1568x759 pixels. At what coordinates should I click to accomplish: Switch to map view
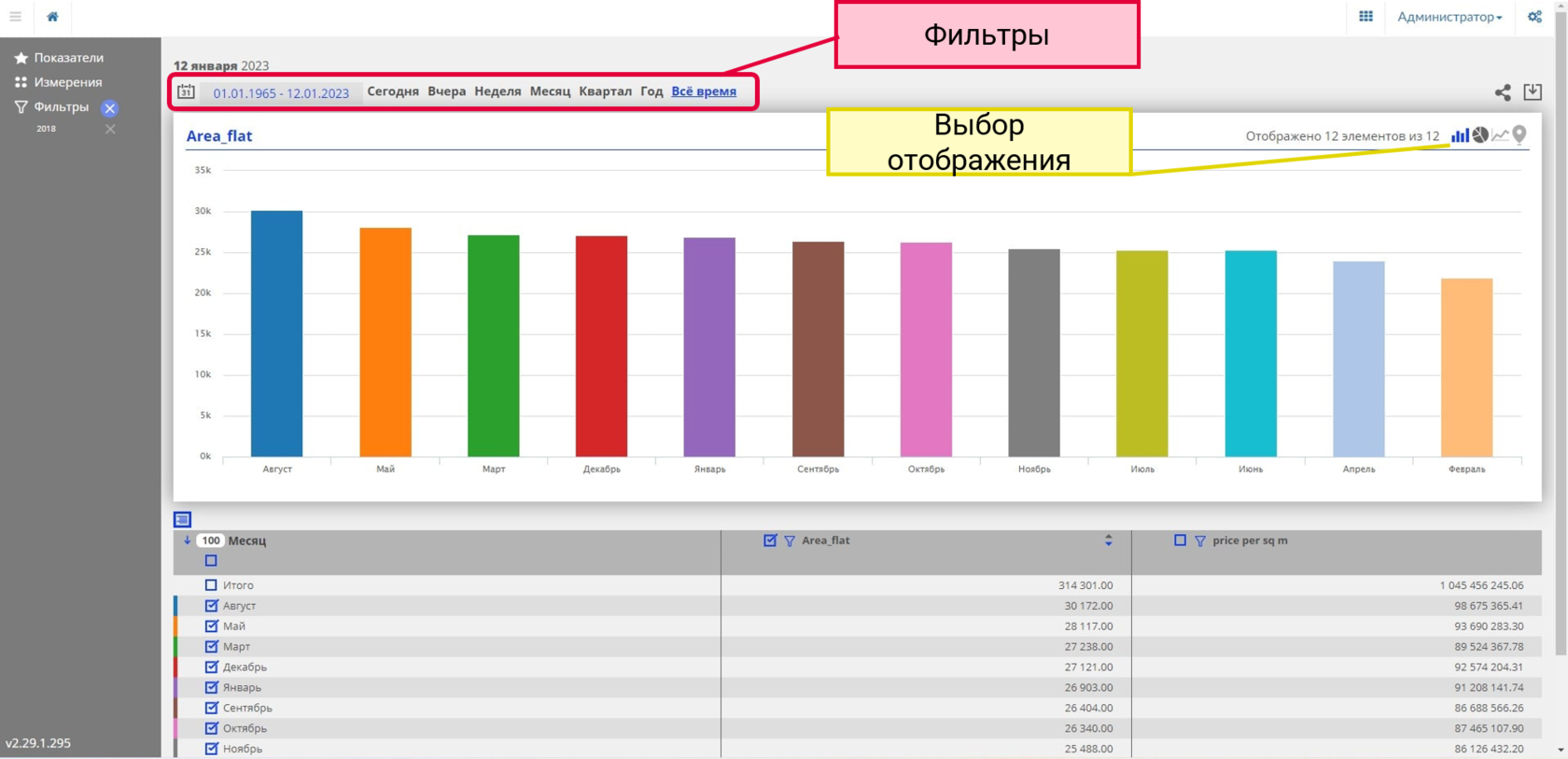(x=1519, y=135)
